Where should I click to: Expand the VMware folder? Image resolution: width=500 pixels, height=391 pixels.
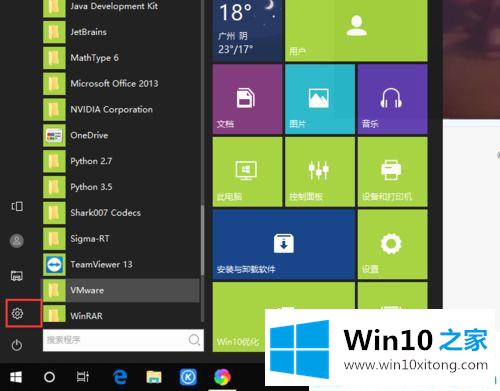pyautogui.click(x=120, y=290)
